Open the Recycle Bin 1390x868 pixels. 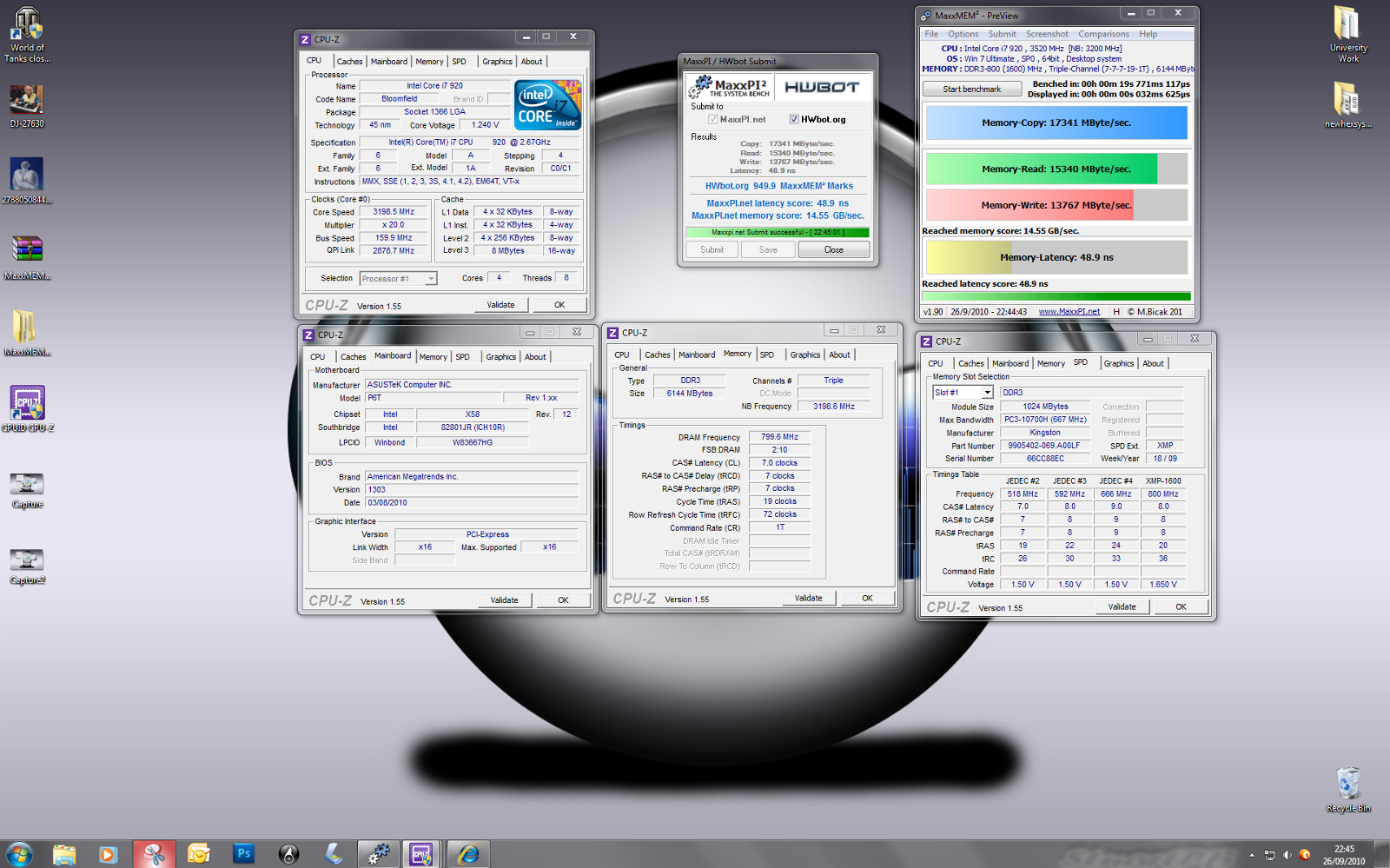click(x=1348, y=790)
